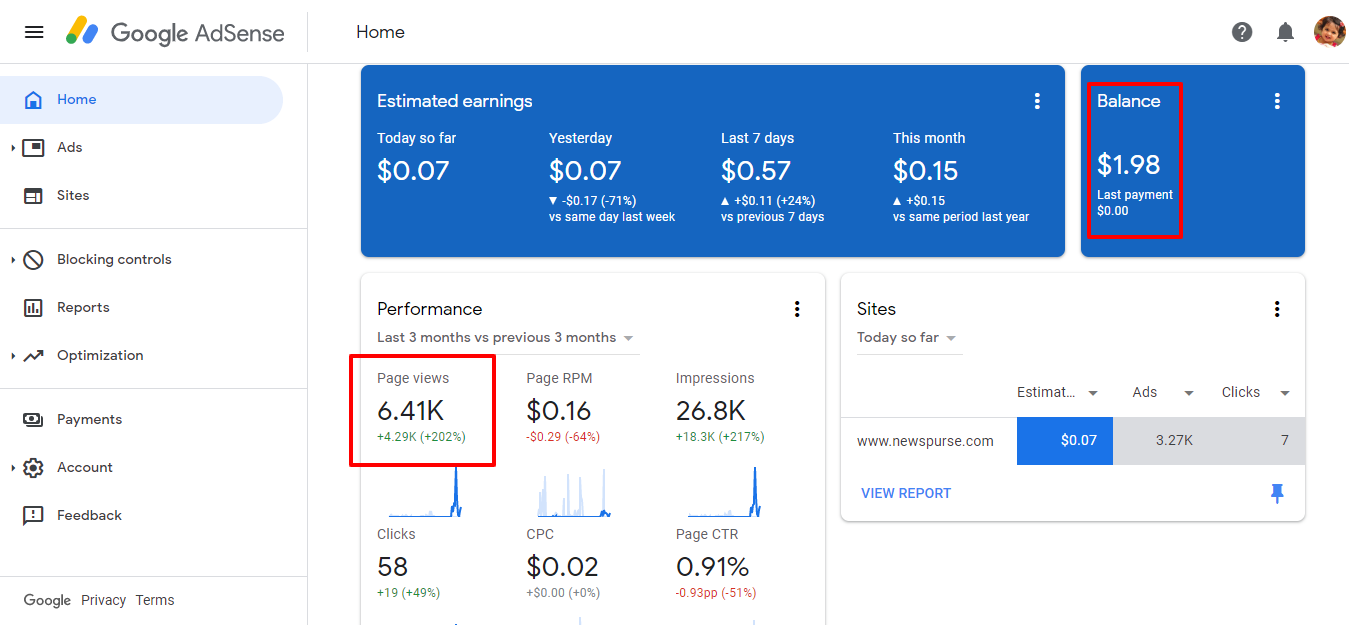Open Estimated earnings card options menu
This screenshot has width=1349, height=625.
[1037, 101]
